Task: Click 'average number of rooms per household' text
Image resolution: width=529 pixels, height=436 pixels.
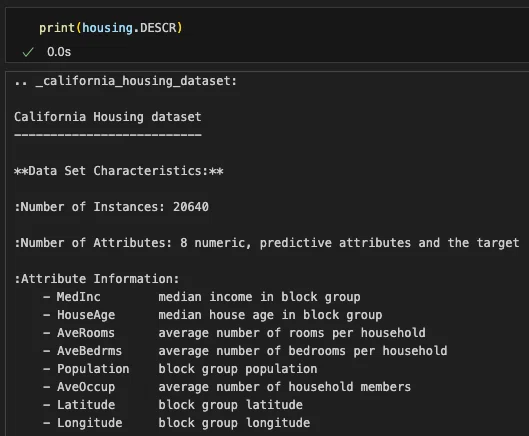Action: [292, 333]
